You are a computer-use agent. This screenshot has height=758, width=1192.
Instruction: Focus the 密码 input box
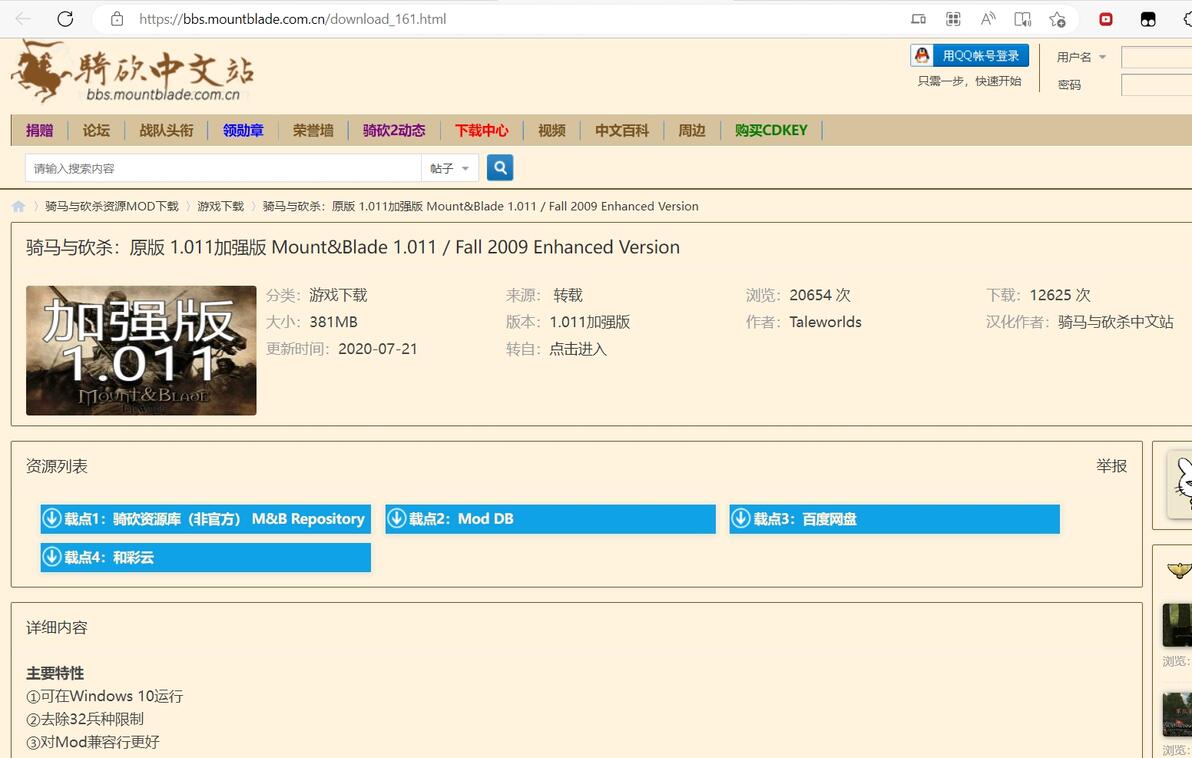coord(1156,84)
